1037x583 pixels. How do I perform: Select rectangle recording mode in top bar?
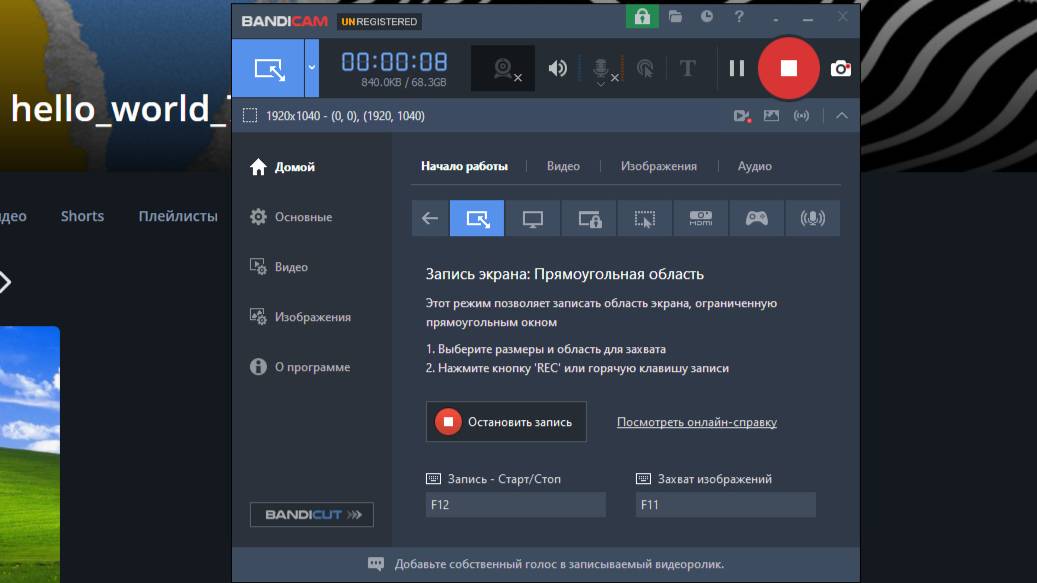click(x=269, y=68)
